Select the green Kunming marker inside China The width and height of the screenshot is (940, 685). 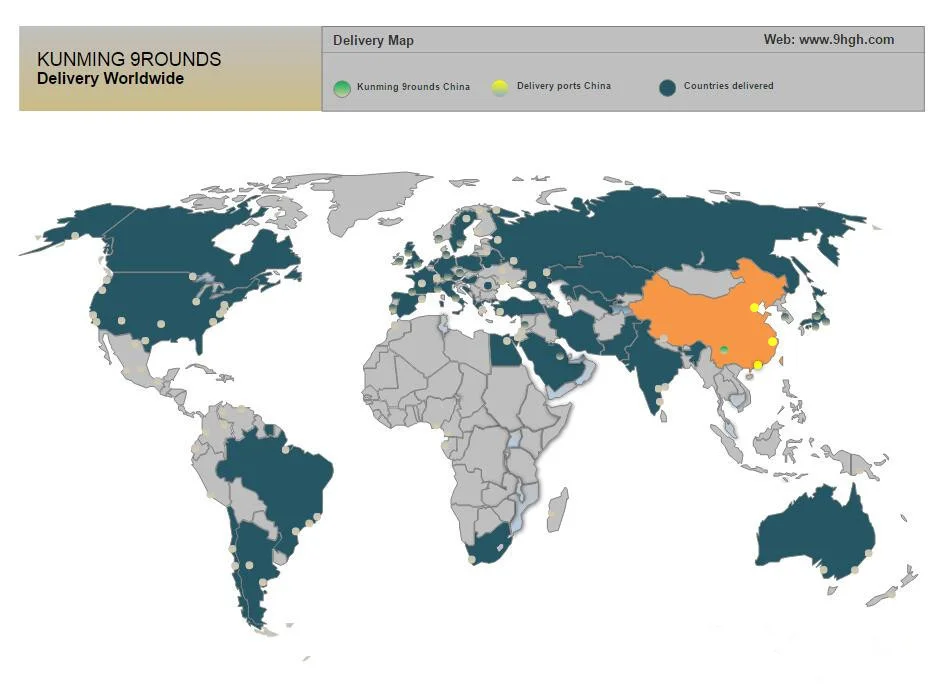724,349
